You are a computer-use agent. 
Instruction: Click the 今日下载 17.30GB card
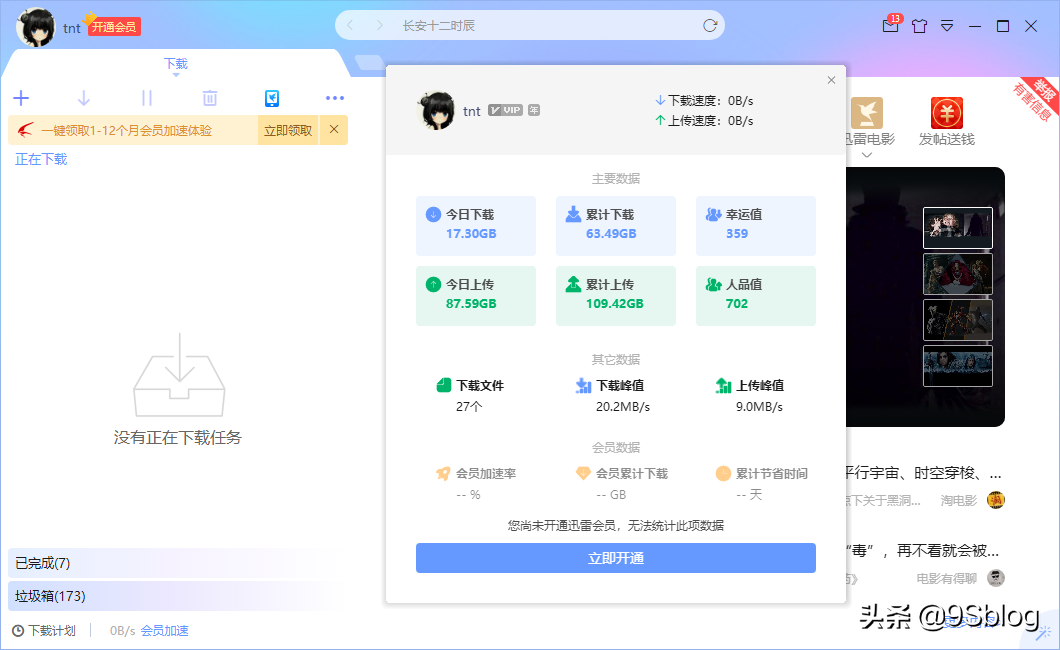click(x=476, y=226)
